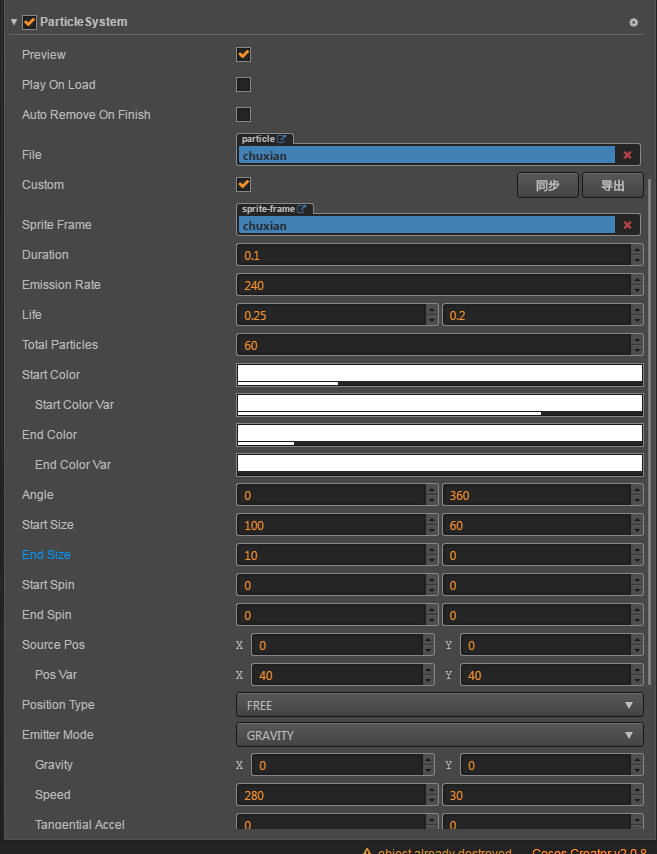Click the 同步 sync button
Image resolution: width=657 pixels, height=854 pixels.
pyautogui.click(x=547, y=185)
